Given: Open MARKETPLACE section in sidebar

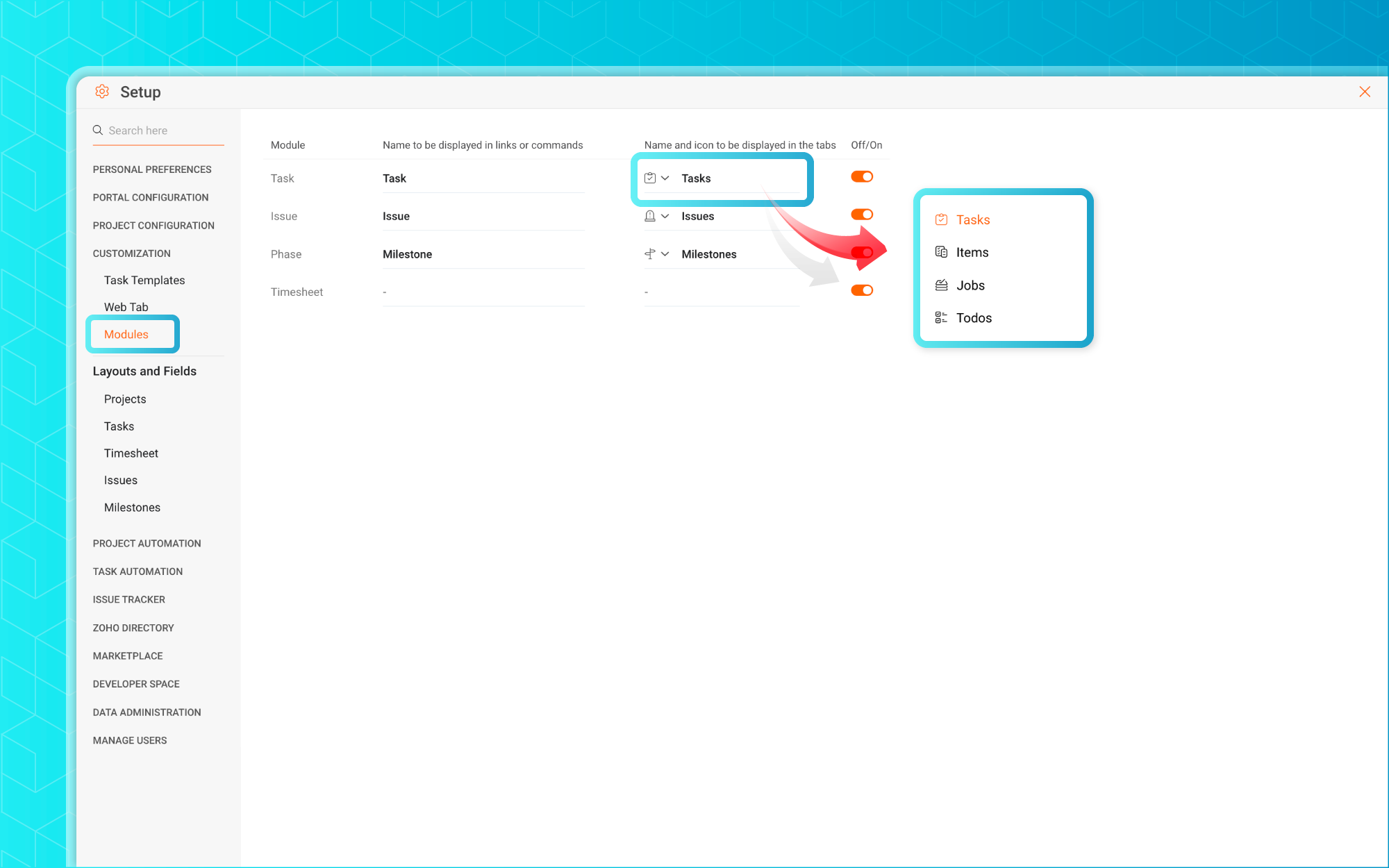Looking at the screenshot, I should (128, 656).
